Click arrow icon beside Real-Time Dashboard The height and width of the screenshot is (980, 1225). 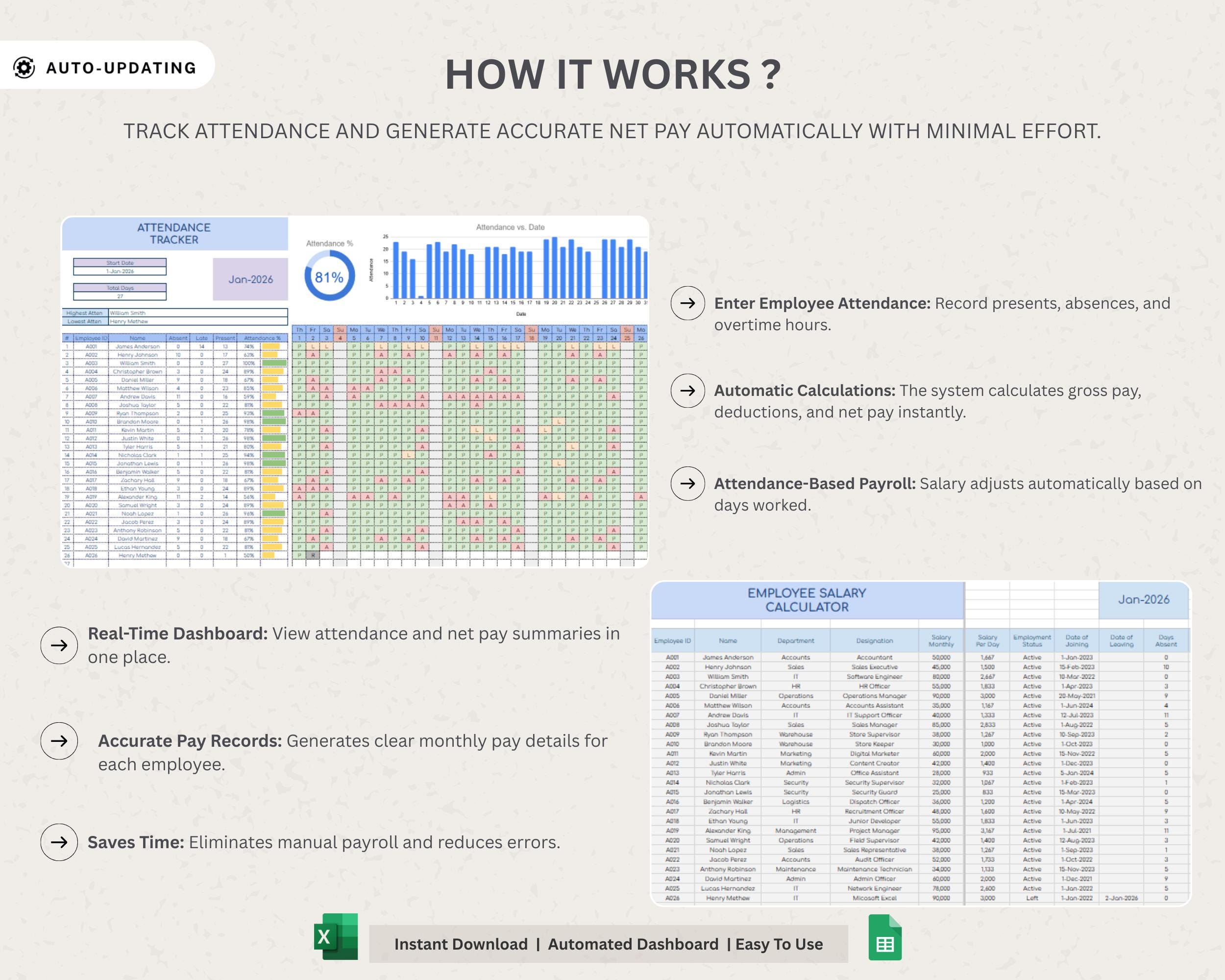pos(59,645)
